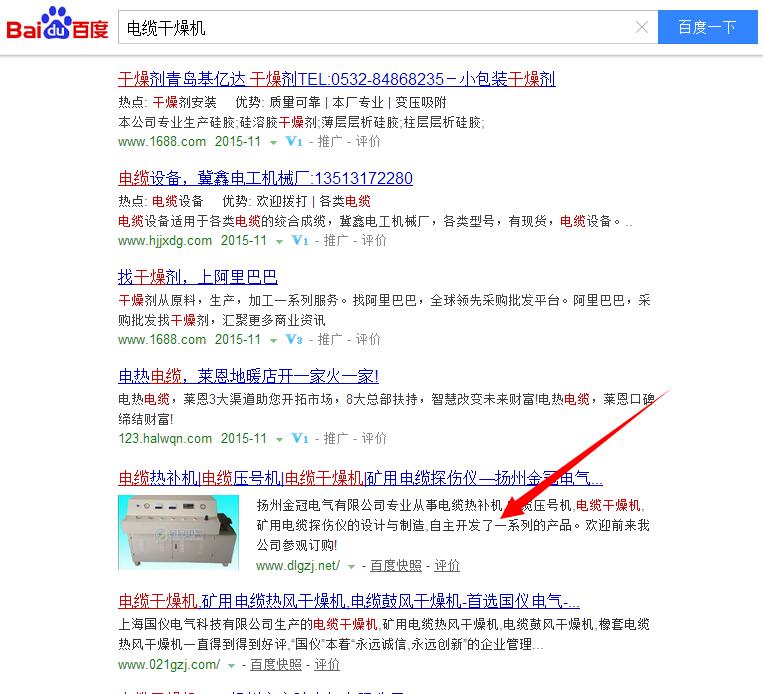This screenshot has width=763, height=694.
Task: Click the 百度一下 search button
Action: click(x=708, y=27)
